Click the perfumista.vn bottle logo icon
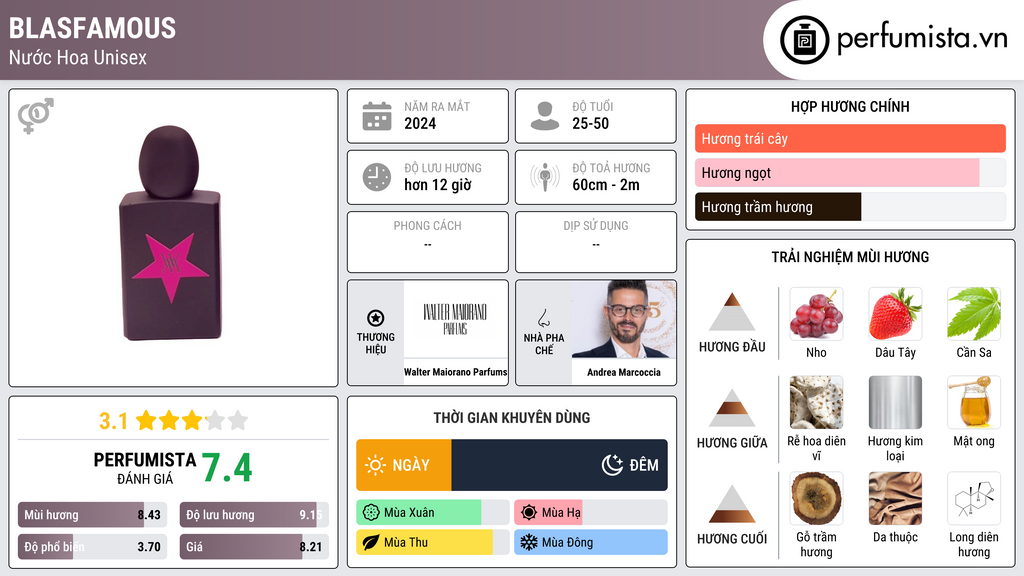Viewport: 1024px width, 576px height. click(804, 40)
